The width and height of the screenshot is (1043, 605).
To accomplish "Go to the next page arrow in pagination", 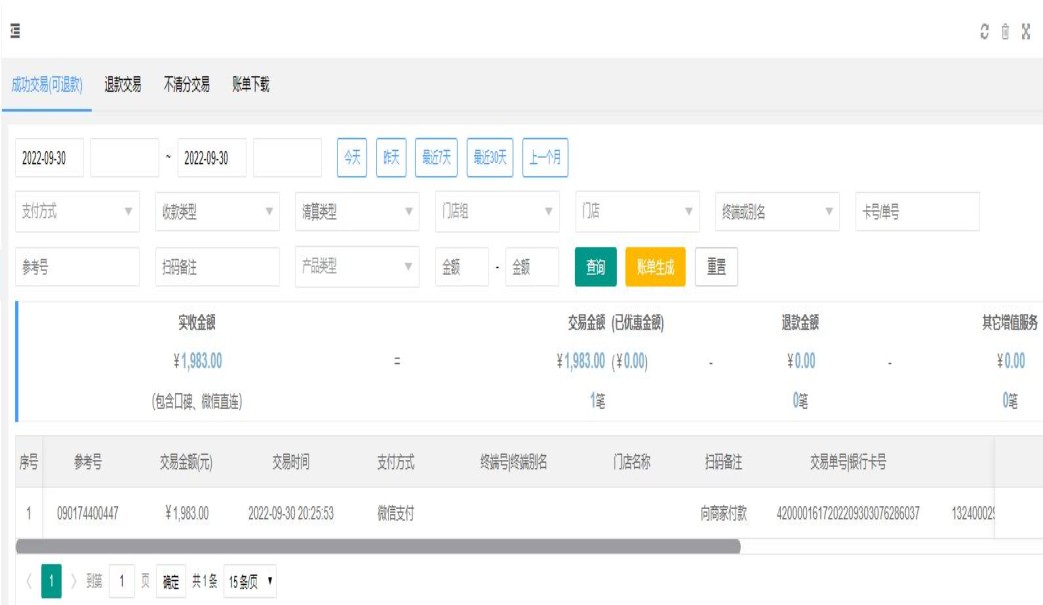I will click(73, 581).
